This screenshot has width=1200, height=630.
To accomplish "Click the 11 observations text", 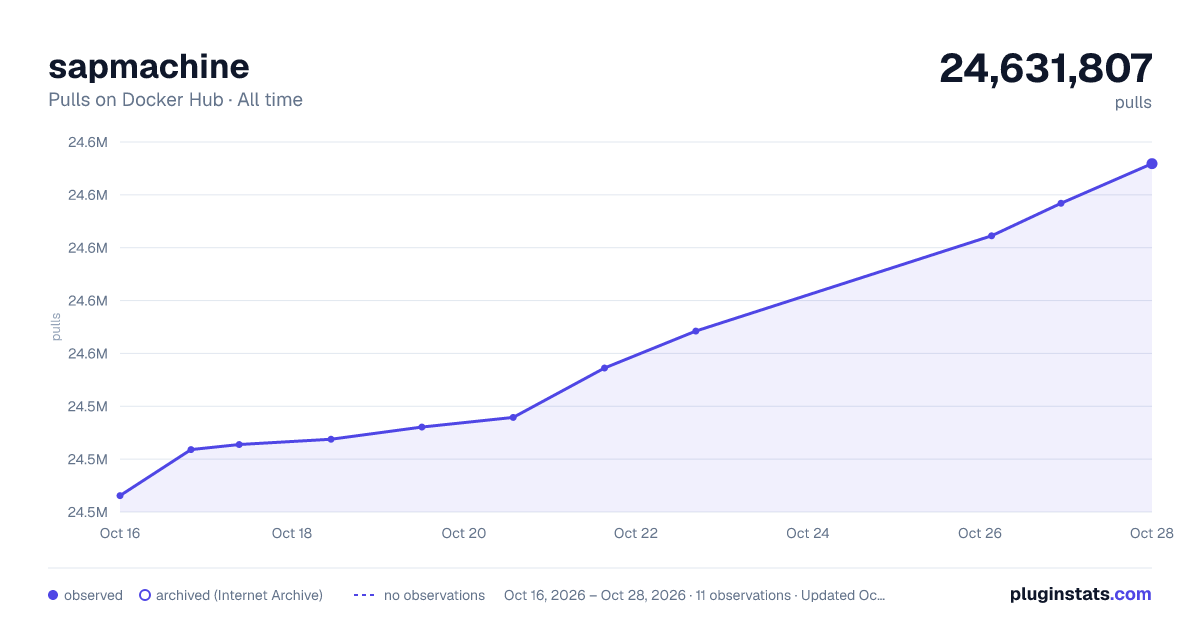I will point(743,595).
